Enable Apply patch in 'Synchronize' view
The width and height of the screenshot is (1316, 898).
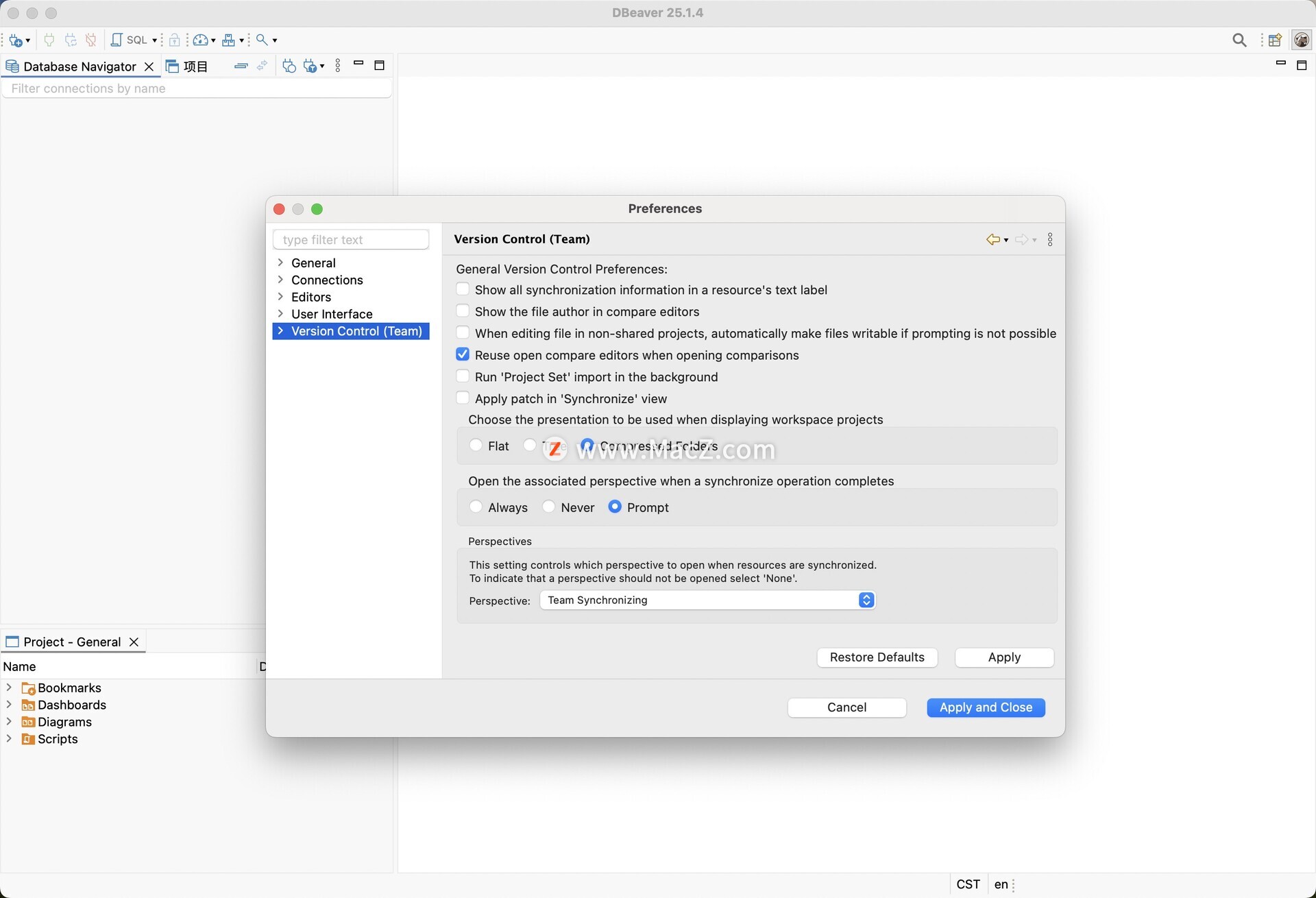[463, 398]
